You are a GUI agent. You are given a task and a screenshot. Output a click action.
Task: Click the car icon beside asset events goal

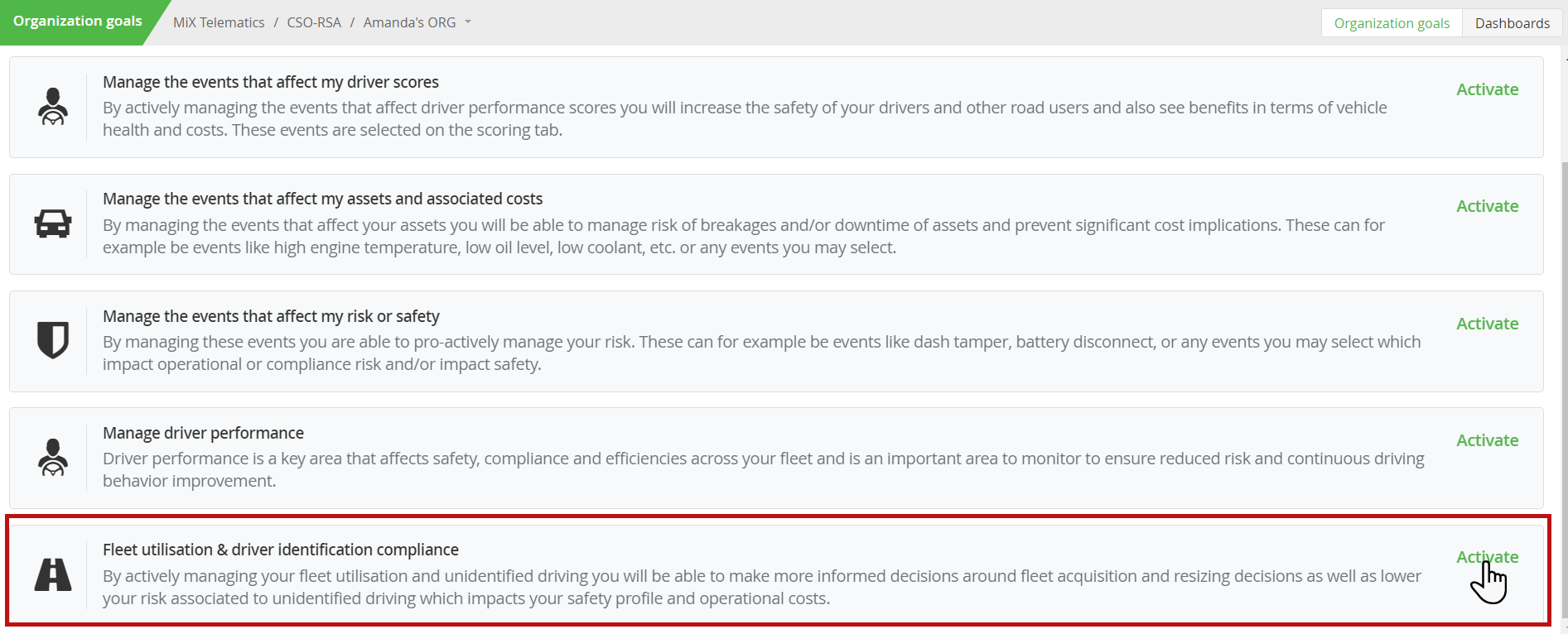pyautogui.click(x=53, y=223)
